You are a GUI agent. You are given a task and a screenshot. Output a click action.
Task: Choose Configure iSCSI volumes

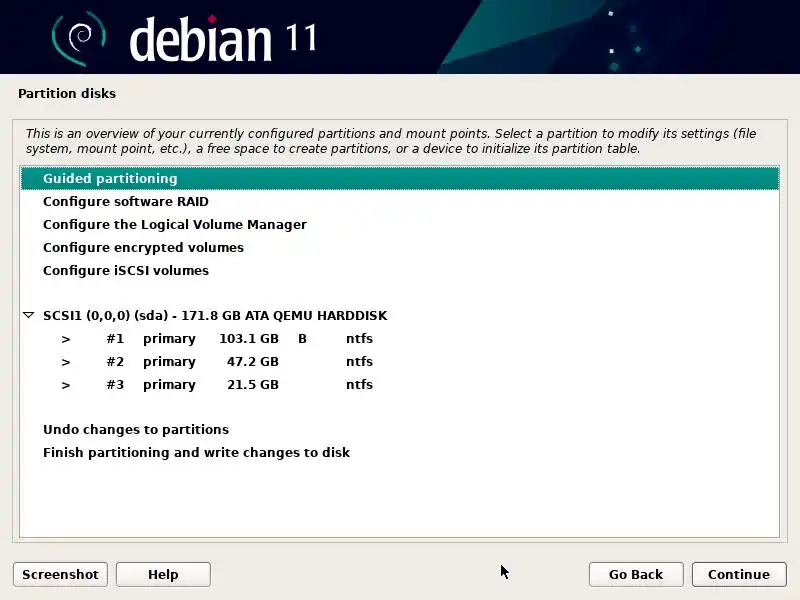pyautogui.click(x=400, y=270)
